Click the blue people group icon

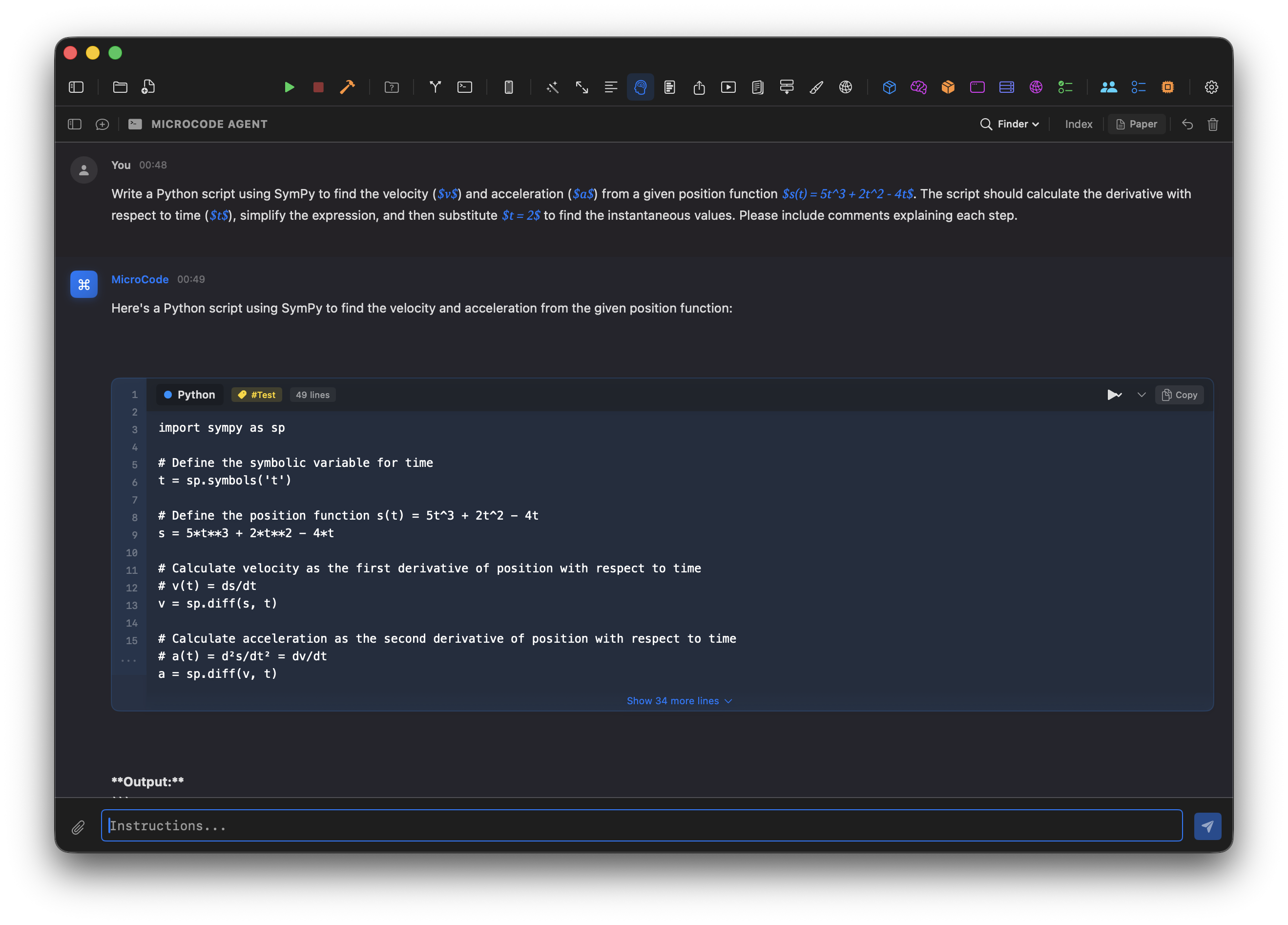coord(1108,87)
